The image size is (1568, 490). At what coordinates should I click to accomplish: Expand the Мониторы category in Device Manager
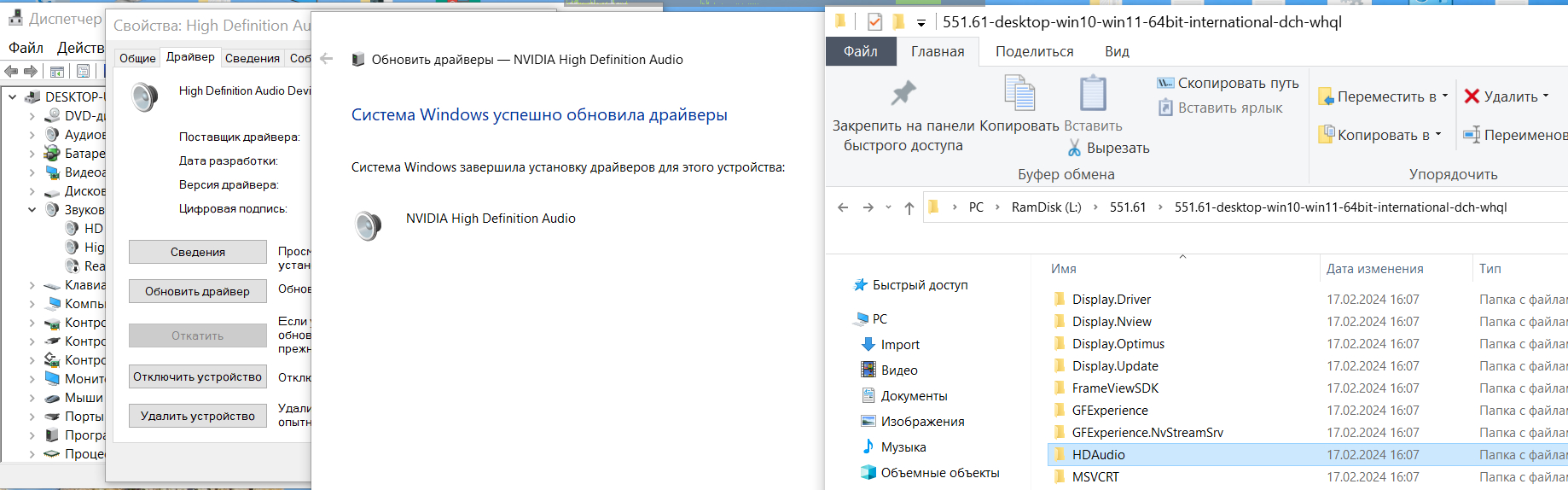32,378
